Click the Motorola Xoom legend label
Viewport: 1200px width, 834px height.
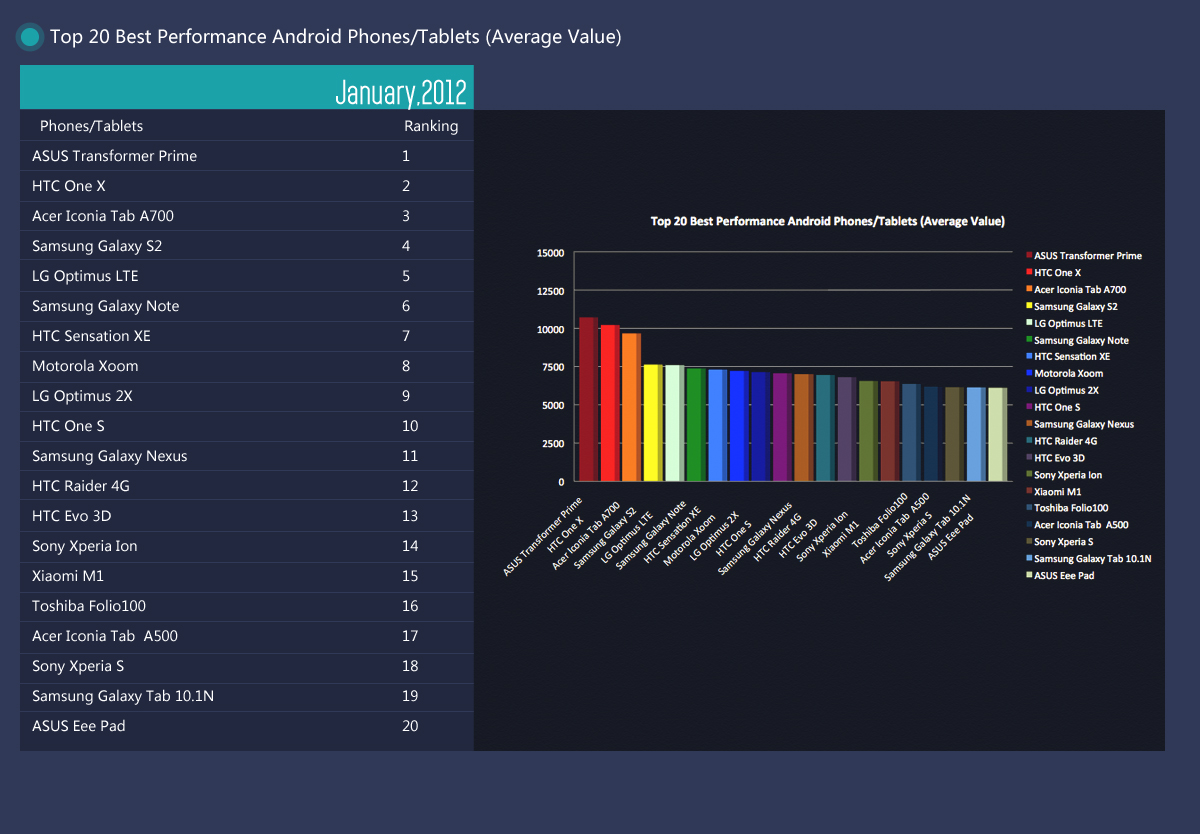[1069, 373]
